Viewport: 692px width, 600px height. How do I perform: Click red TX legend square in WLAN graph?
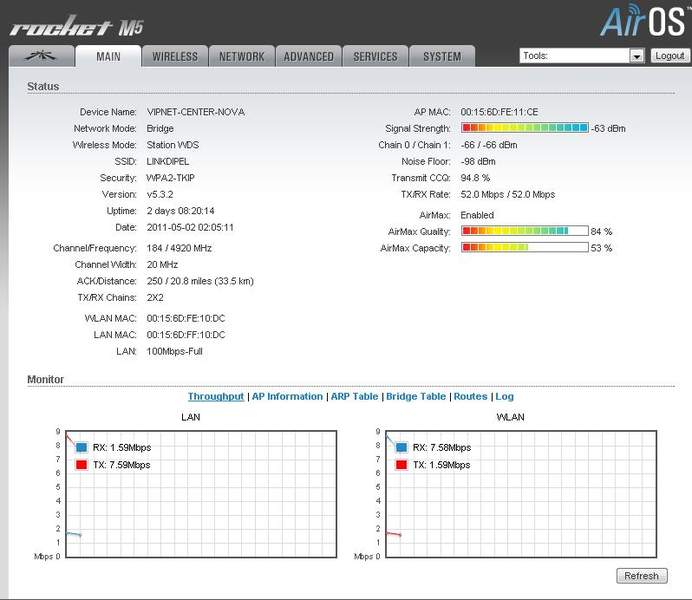[401, 465]
